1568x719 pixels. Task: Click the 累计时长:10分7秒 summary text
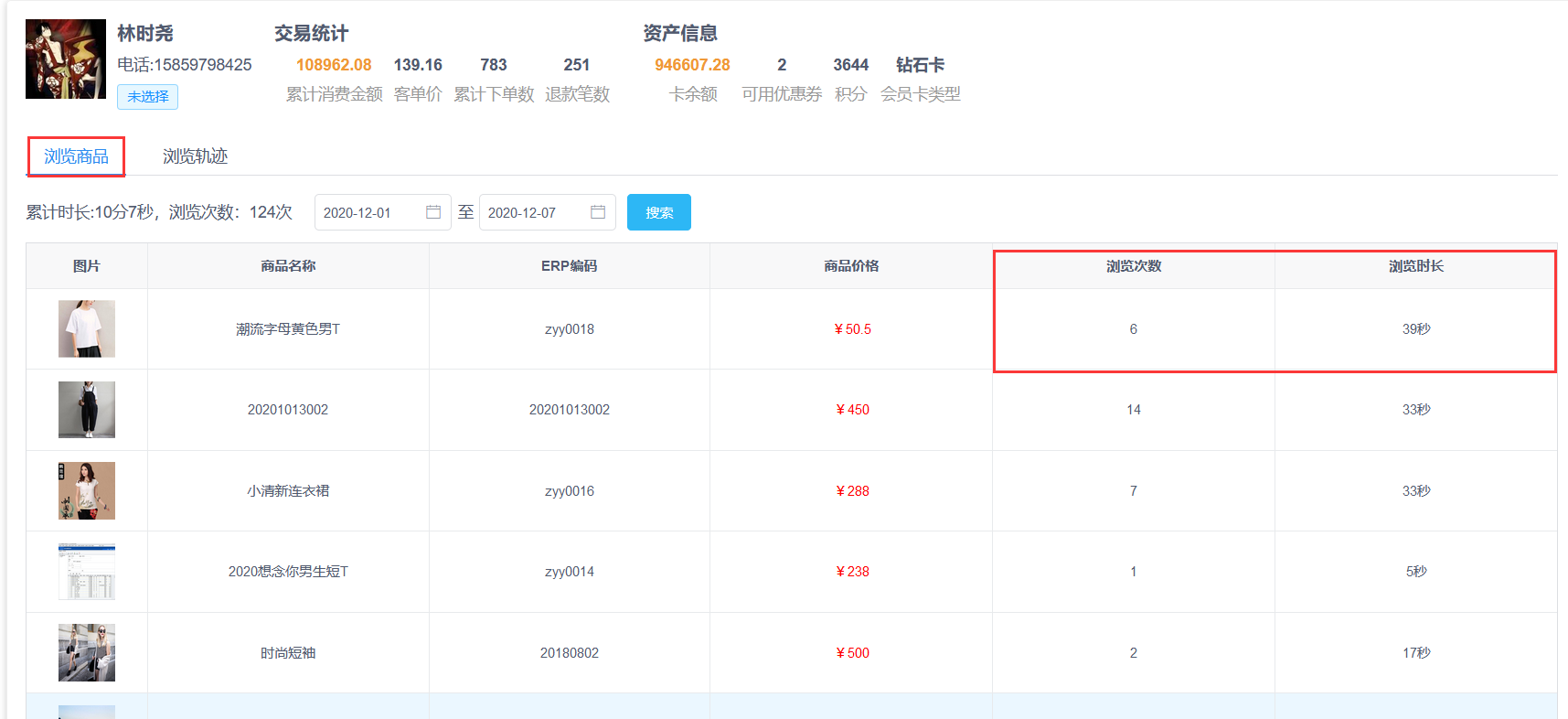tap(91, 212)
